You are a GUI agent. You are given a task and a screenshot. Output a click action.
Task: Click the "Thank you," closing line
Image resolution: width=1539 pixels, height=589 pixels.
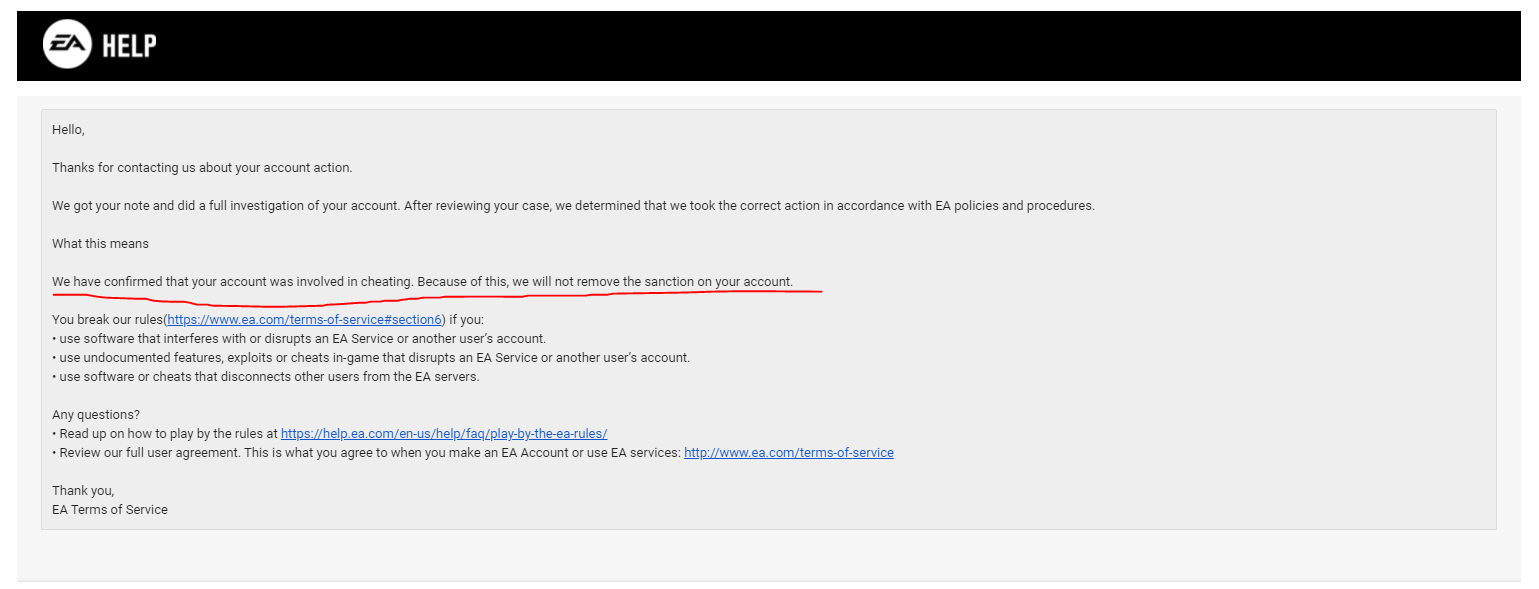tap(83, 491)
